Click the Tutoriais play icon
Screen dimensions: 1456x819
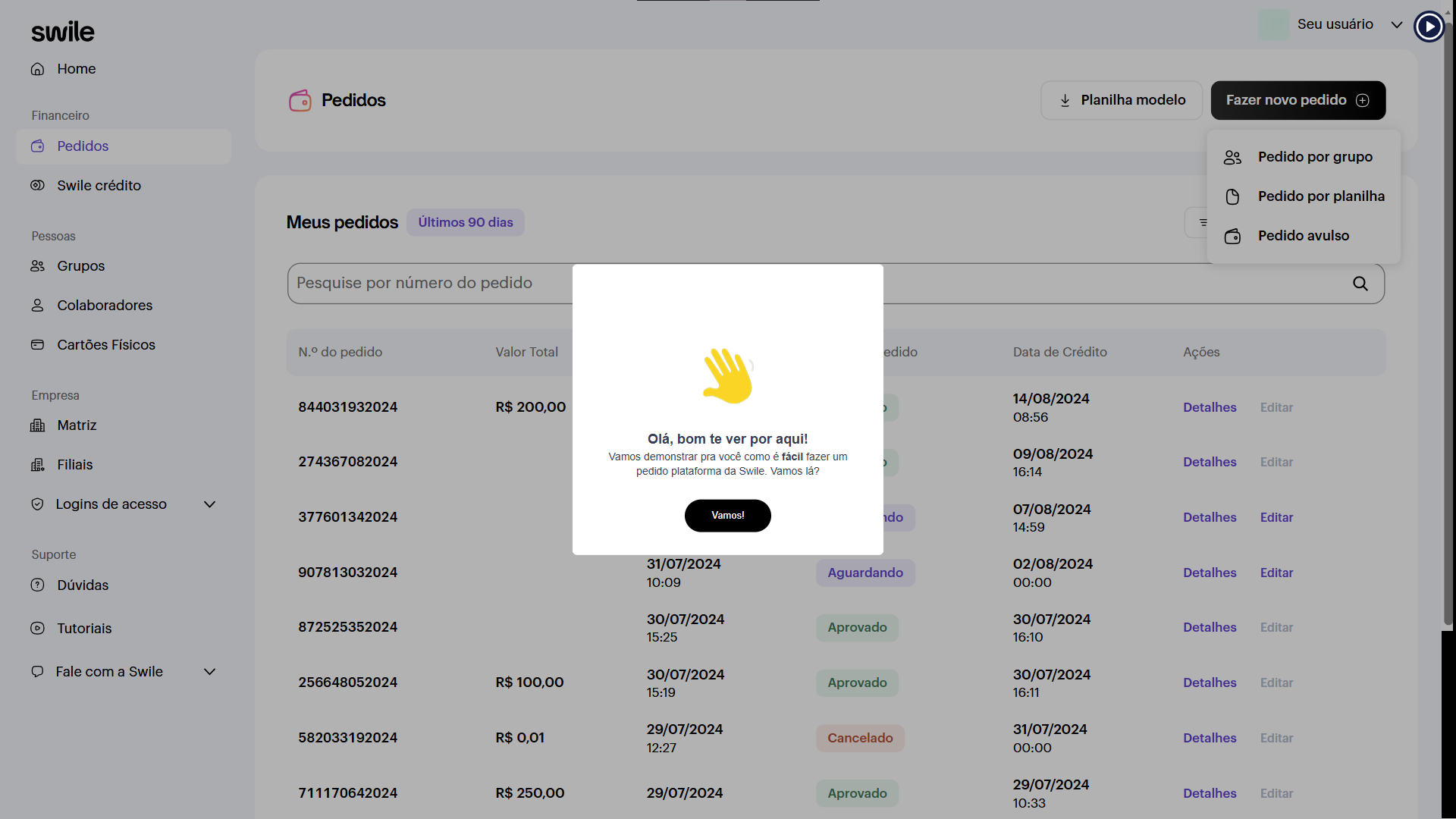click(37, 629)
